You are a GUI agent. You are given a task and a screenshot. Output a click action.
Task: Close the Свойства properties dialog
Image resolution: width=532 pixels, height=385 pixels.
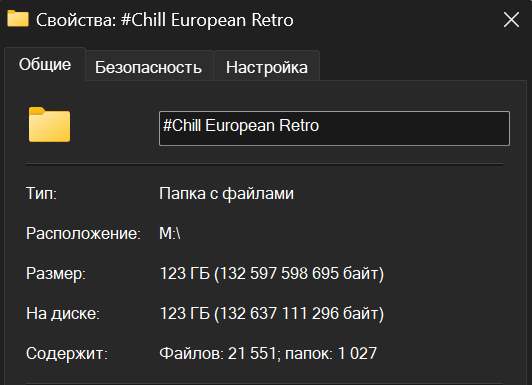[x=511, y=20]
